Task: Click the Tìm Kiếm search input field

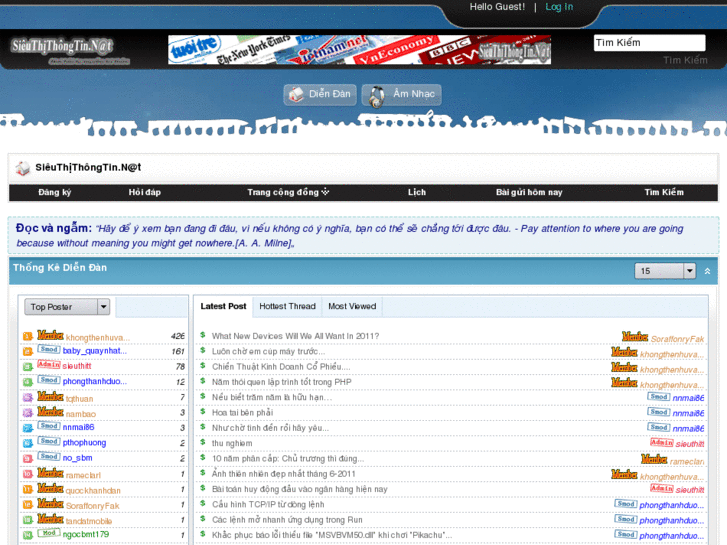Action: pos(649,43)
